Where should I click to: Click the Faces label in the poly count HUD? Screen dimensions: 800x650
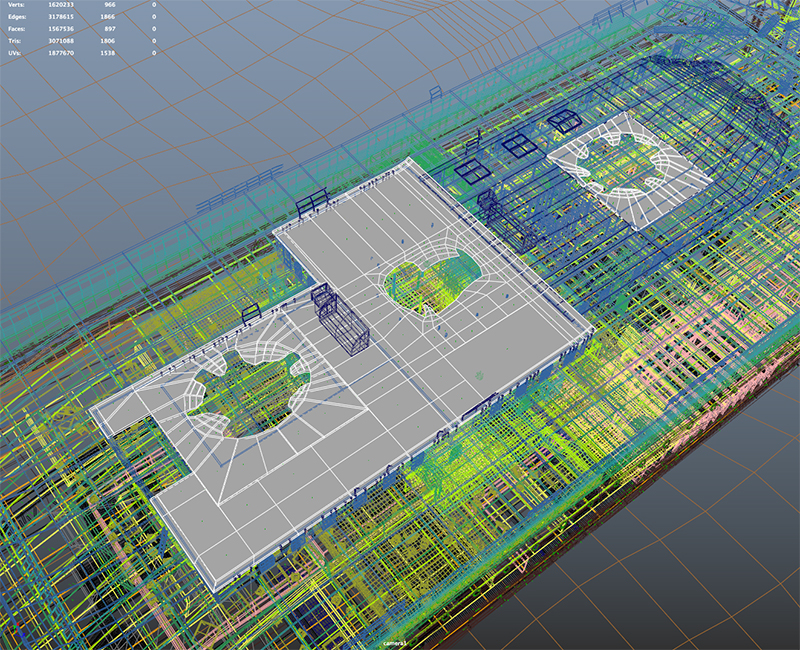click(15, 29)
